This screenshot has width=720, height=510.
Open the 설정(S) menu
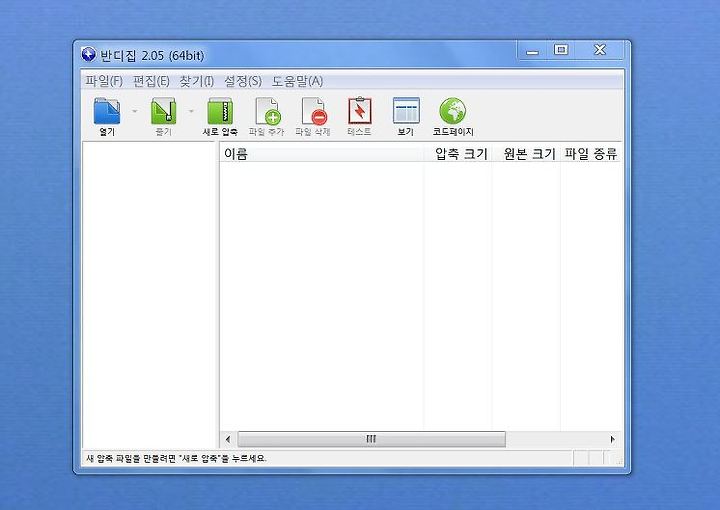[x=243, y=81]
